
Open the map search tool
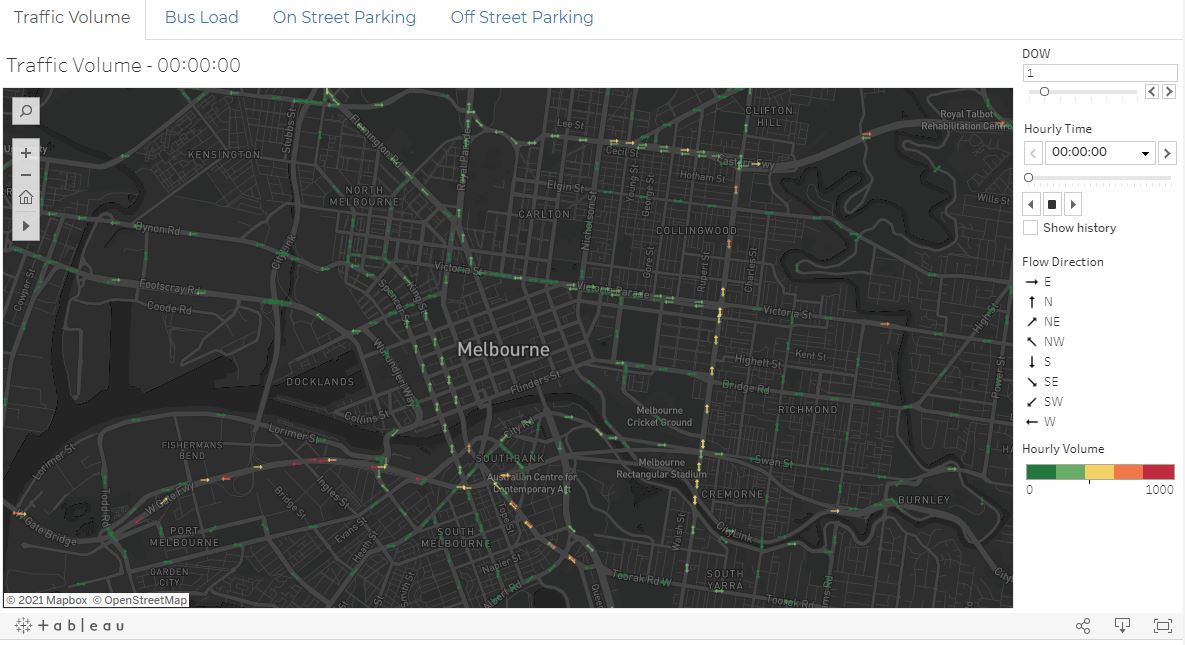(24, 111)
